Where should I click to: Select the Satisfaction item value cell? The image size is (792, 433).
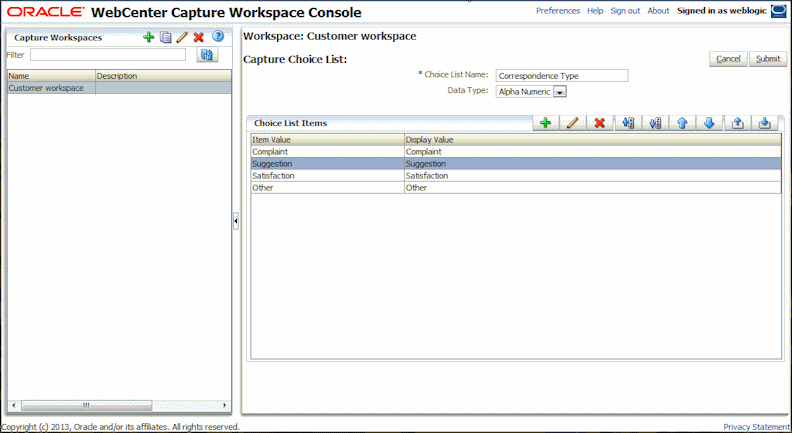[328, 176]
